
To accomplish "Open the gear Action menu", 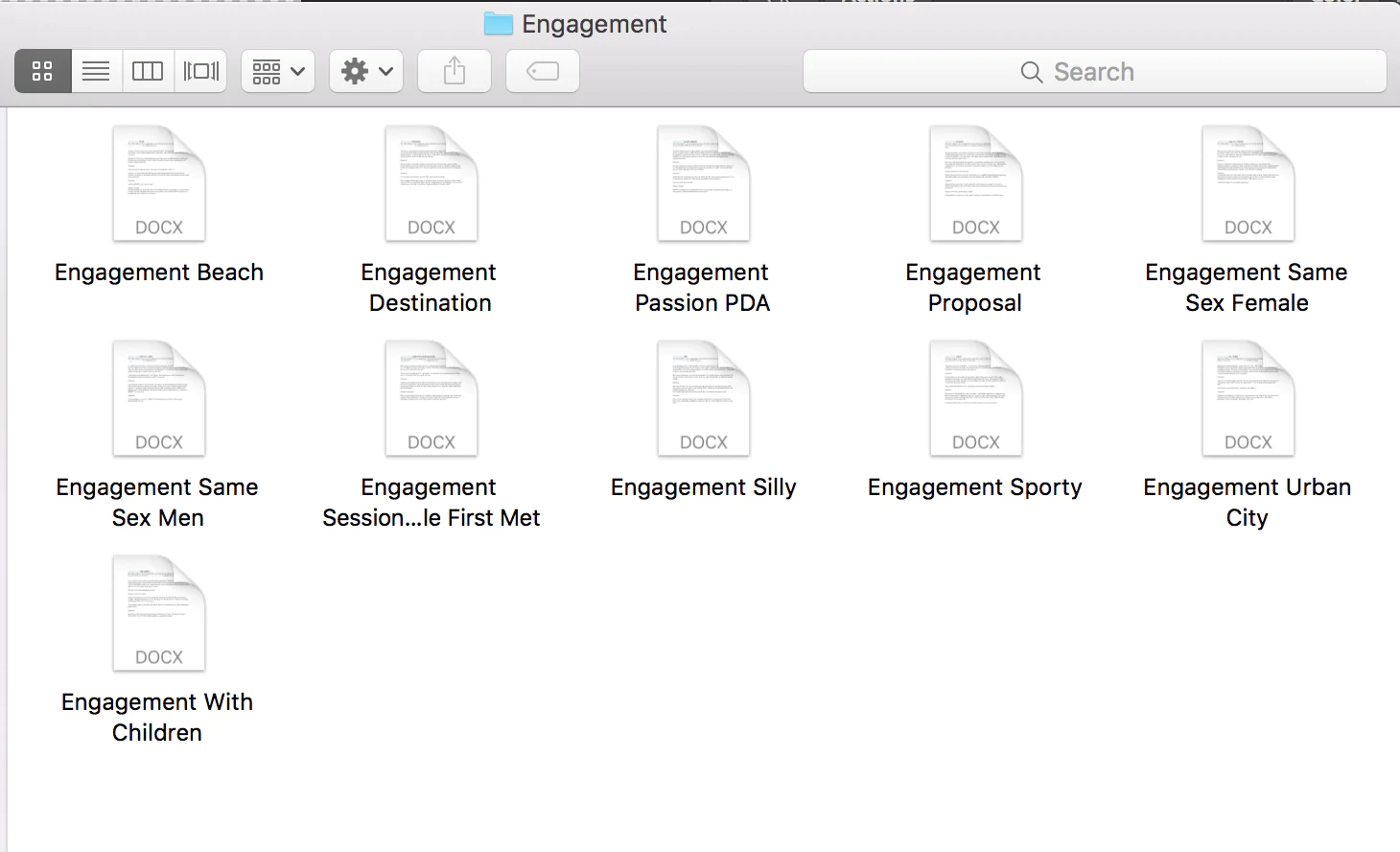I will pyautogui.click(x=366, y=71).
